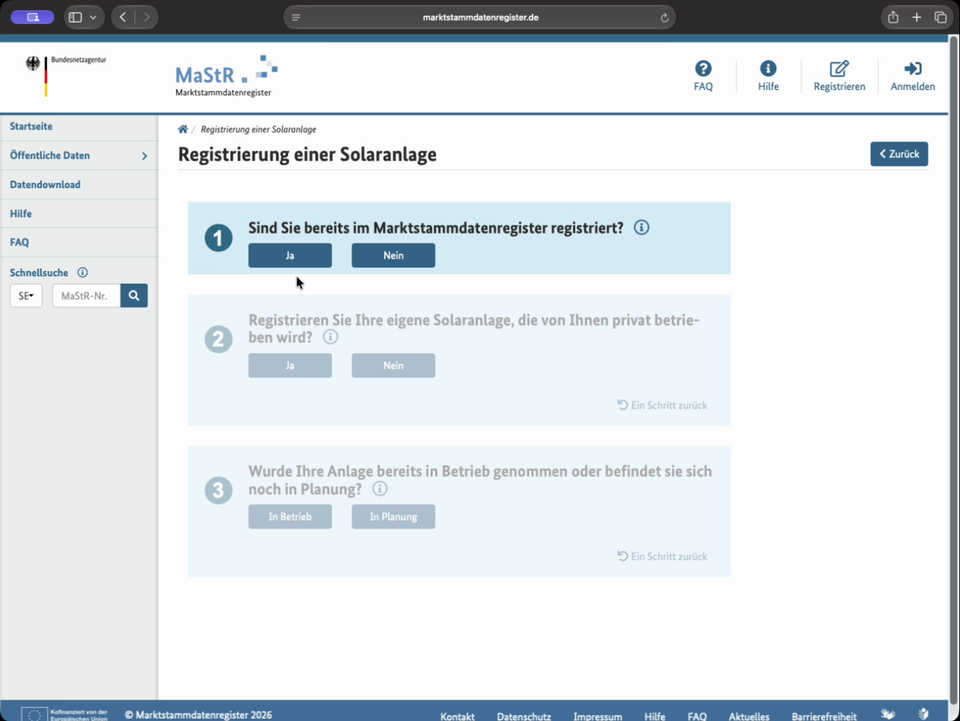Show info icon for question 2

330,337
